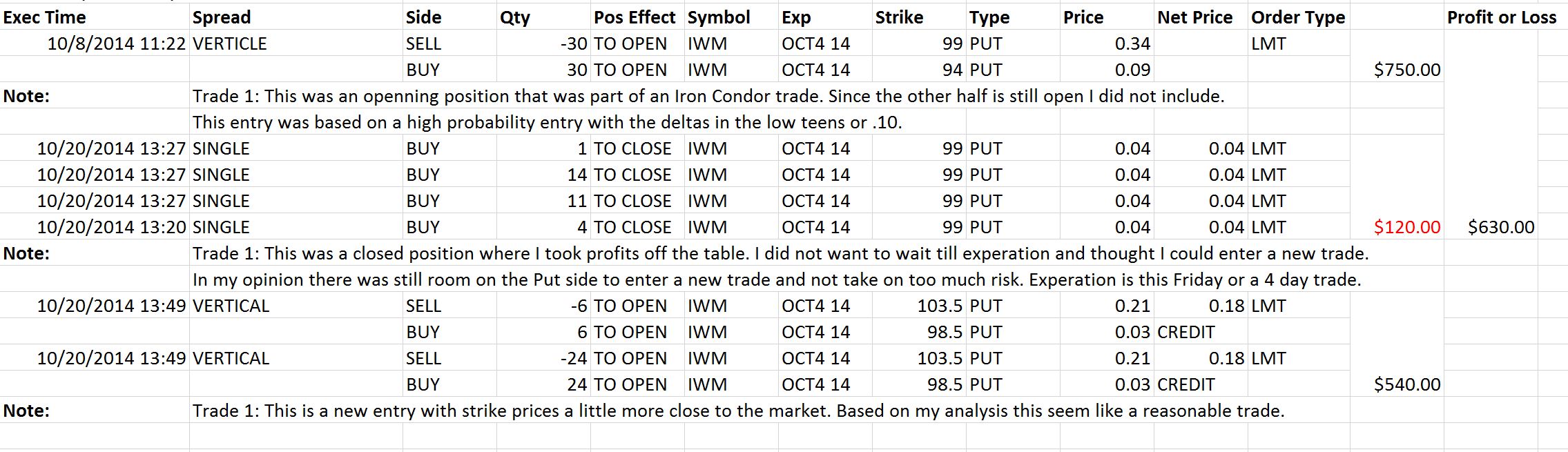Click the Order Type header cell
The image size is (1568, 452).
(1299, 17)
